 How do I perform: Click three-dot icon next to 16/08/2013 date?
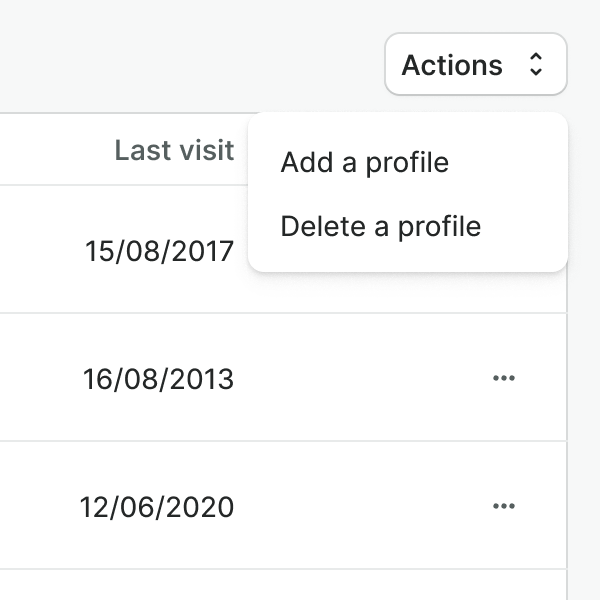[504, 378]
